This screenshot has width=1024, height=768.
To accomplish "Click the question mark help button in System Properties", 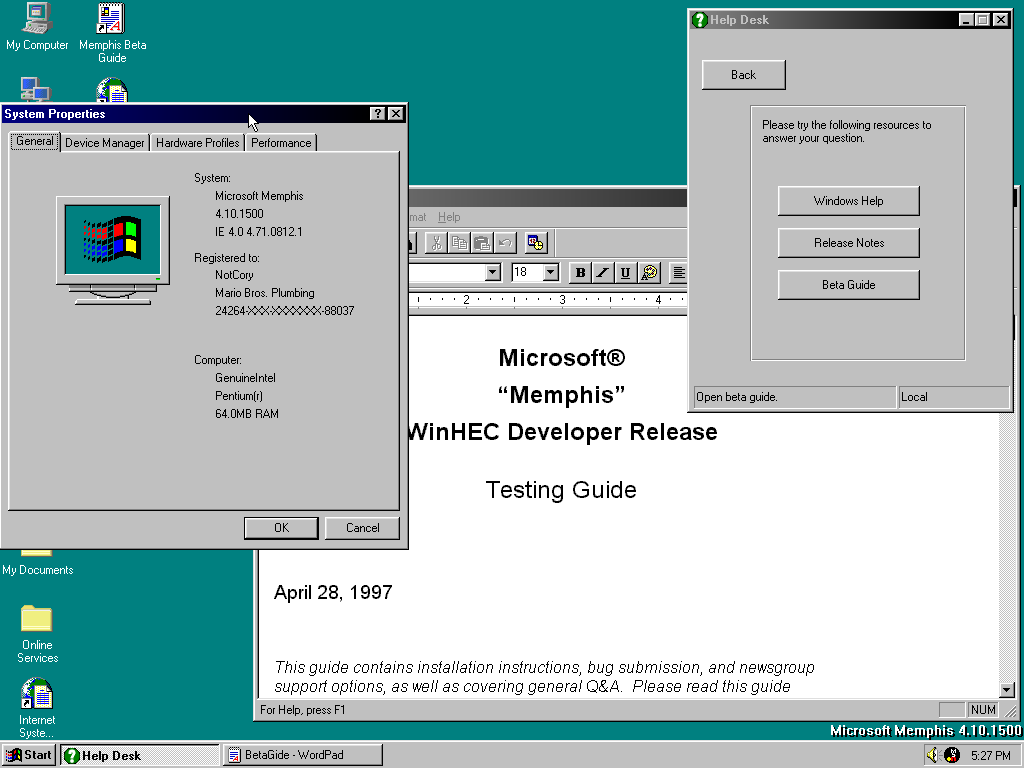I will [377, 114].
